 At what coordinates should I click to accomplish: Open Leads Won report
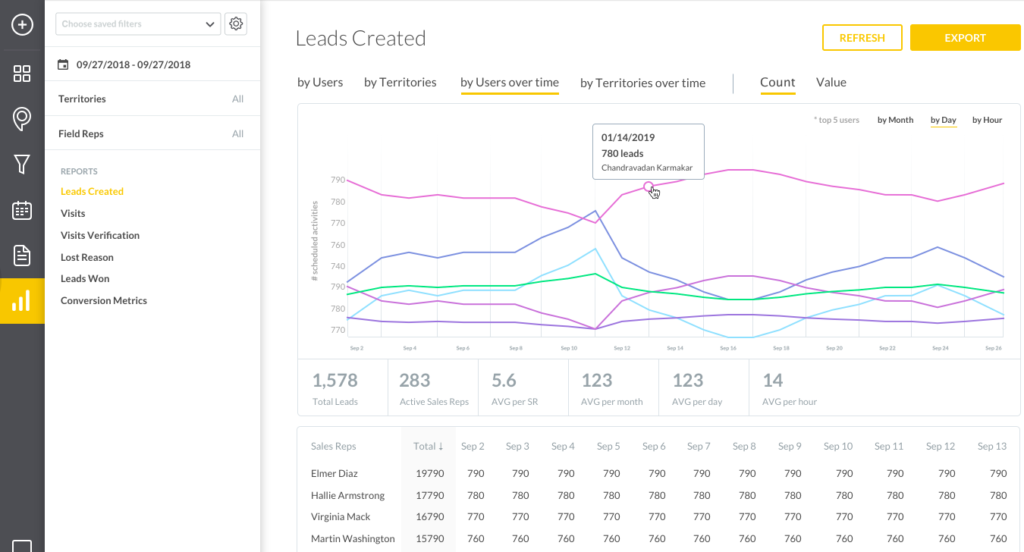click(x=85, y=278)
